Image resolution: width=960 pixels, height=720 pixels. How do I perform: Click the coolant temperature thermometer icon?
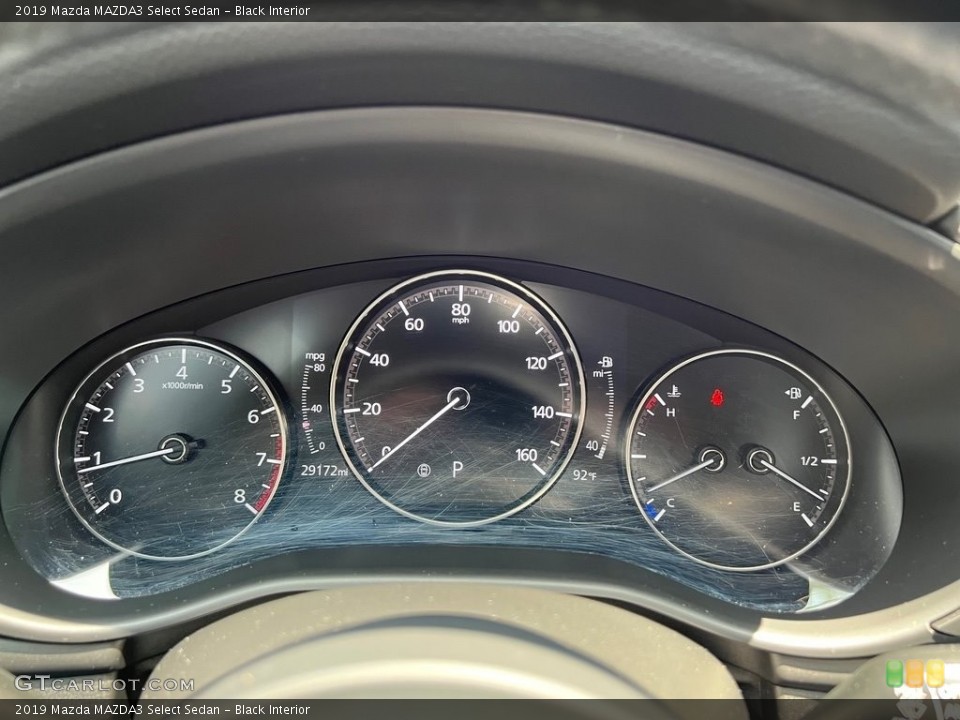(x=674, y=391)
